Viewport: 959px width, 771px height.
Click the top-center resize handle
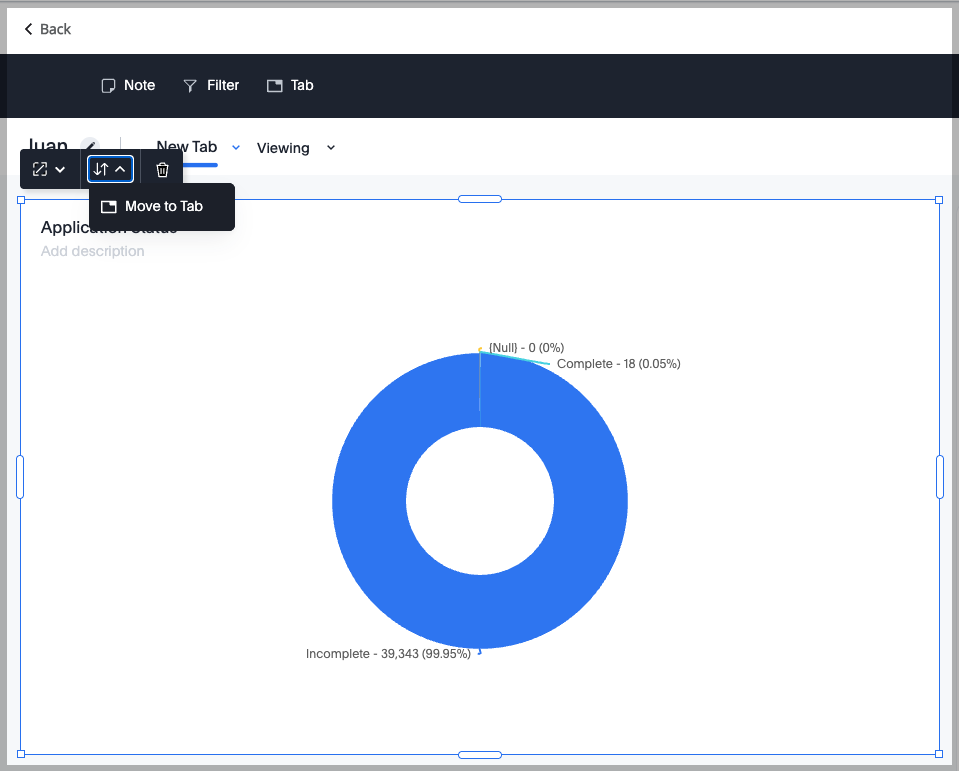(x=480, y=199)
